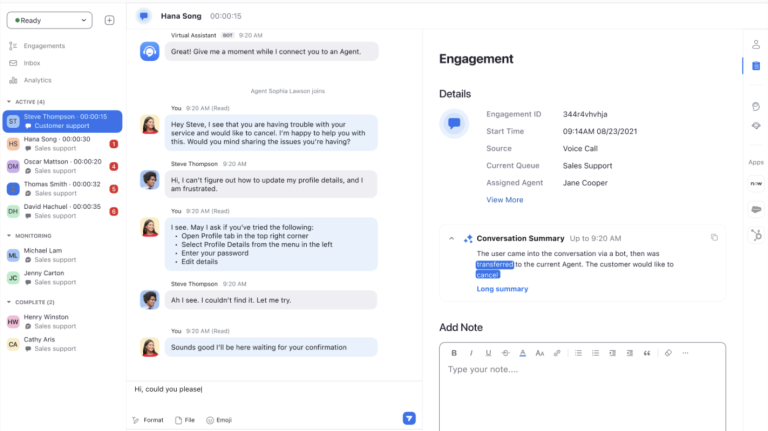Click View More under engagement details
Image resolution: width=768 pixels, height=431 pixels.
pos(504,200)
